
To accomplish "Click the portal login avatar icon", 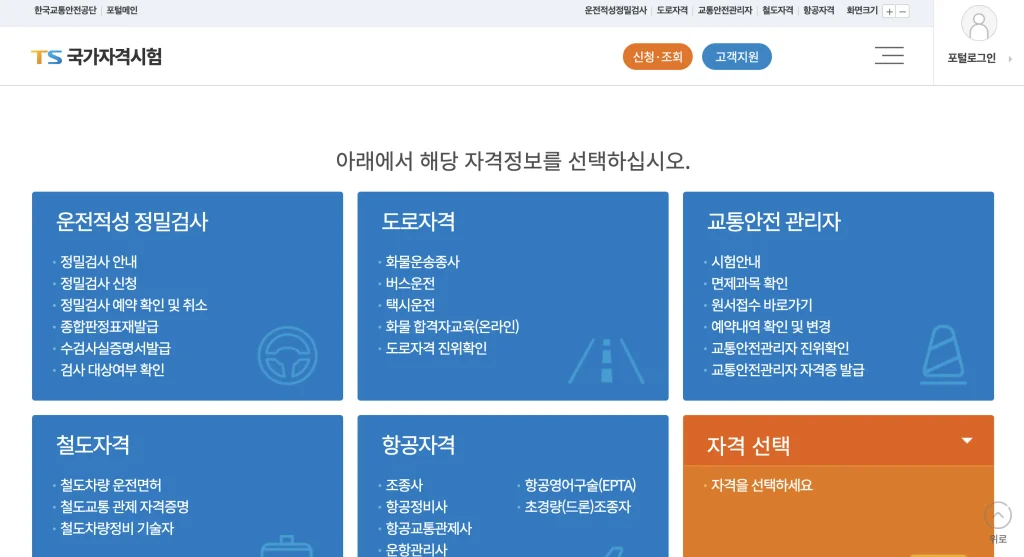I will tap(978, 23).
